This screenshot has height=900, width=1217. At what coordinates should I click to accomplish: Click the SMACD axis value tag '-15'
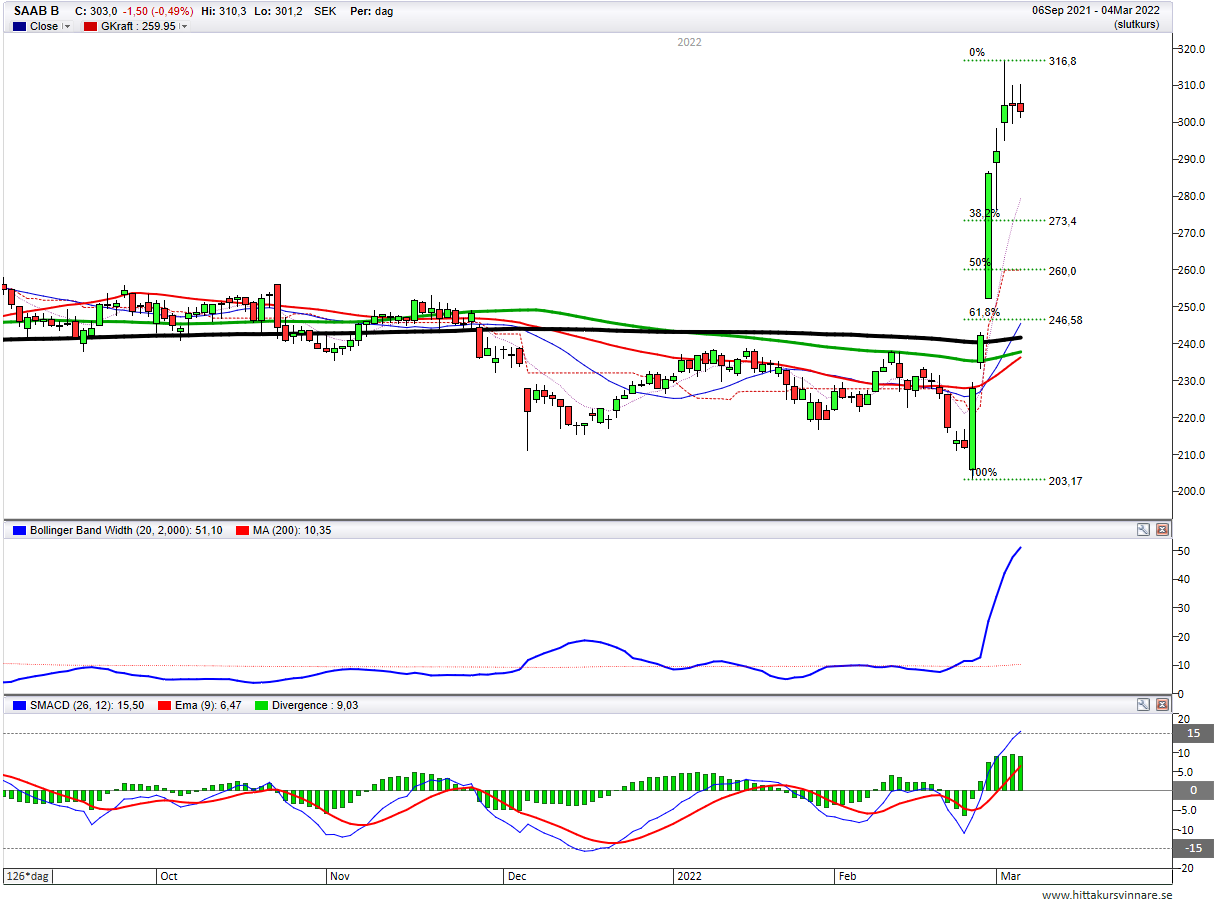click(1192, 848)
